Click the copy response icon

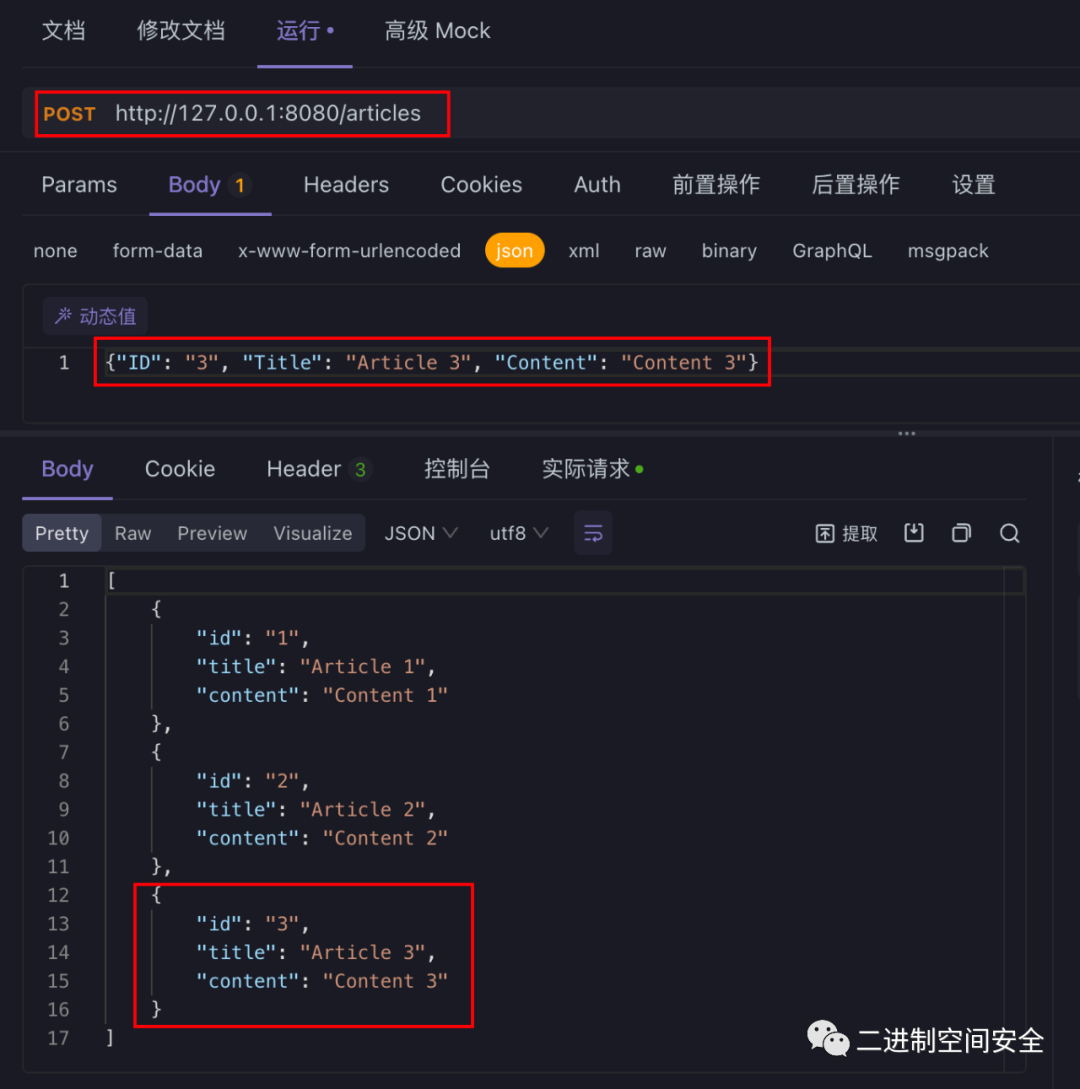pyautogui.click(x=961, y=533)
